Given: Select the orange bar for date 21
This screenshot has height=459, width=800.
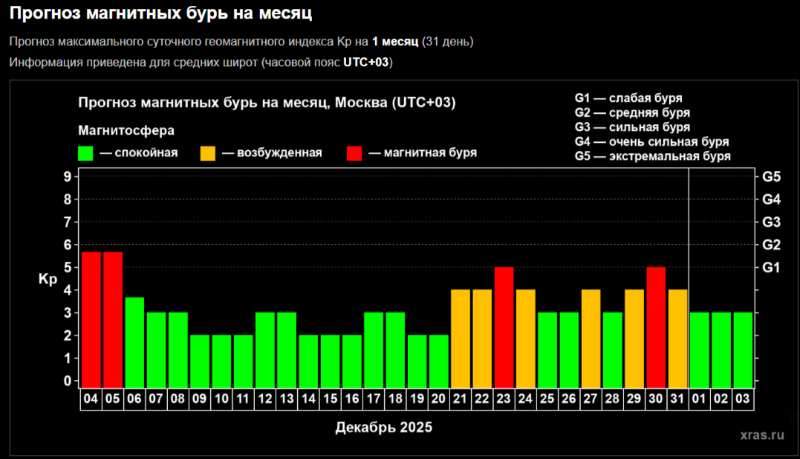Looking at the screenshot, I should tap(461, 339).
